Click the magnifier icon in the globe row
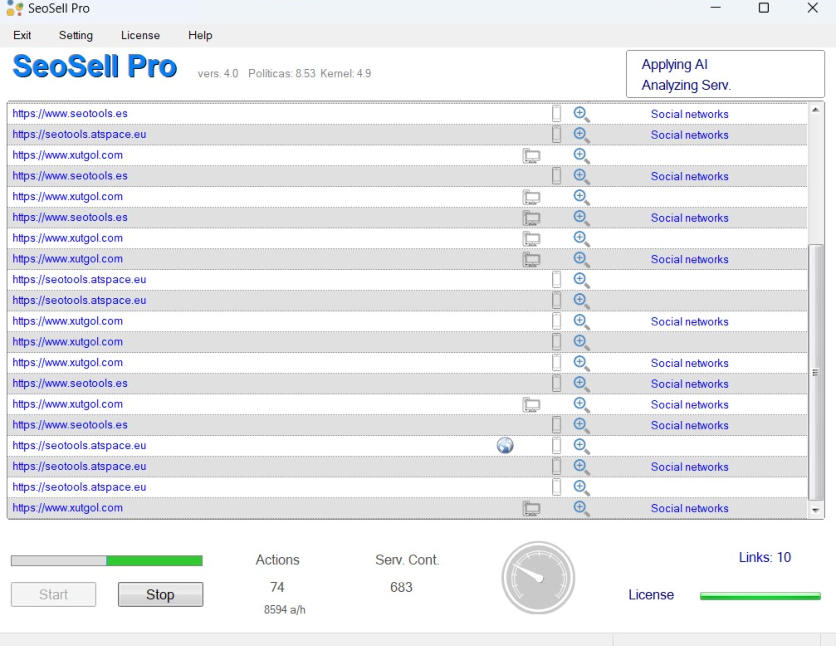This screenshot has height=646, width=836. [581, 445]
